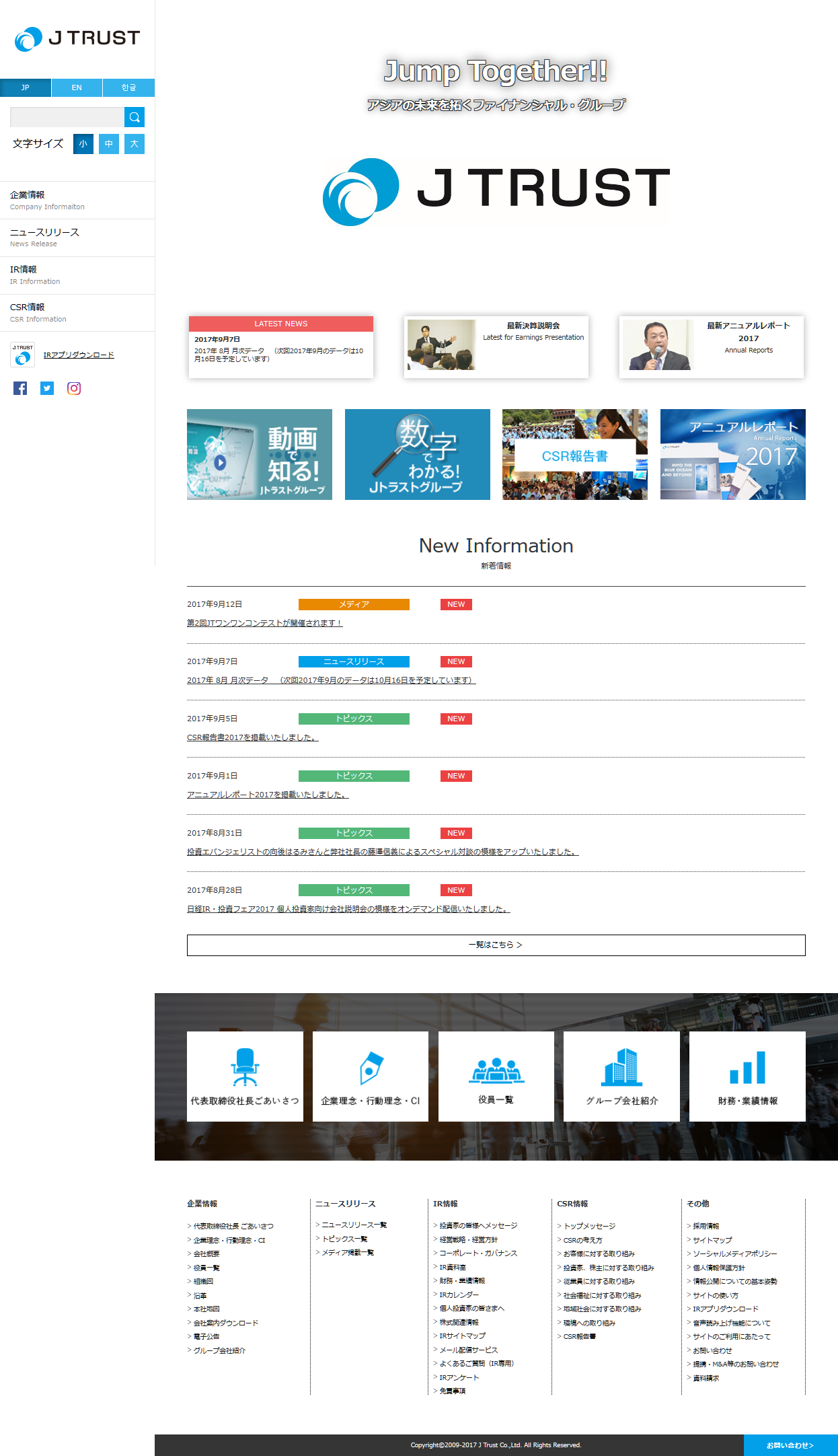Open footer link 個人情報保護方針
838x1456 pixels.
719,1268
